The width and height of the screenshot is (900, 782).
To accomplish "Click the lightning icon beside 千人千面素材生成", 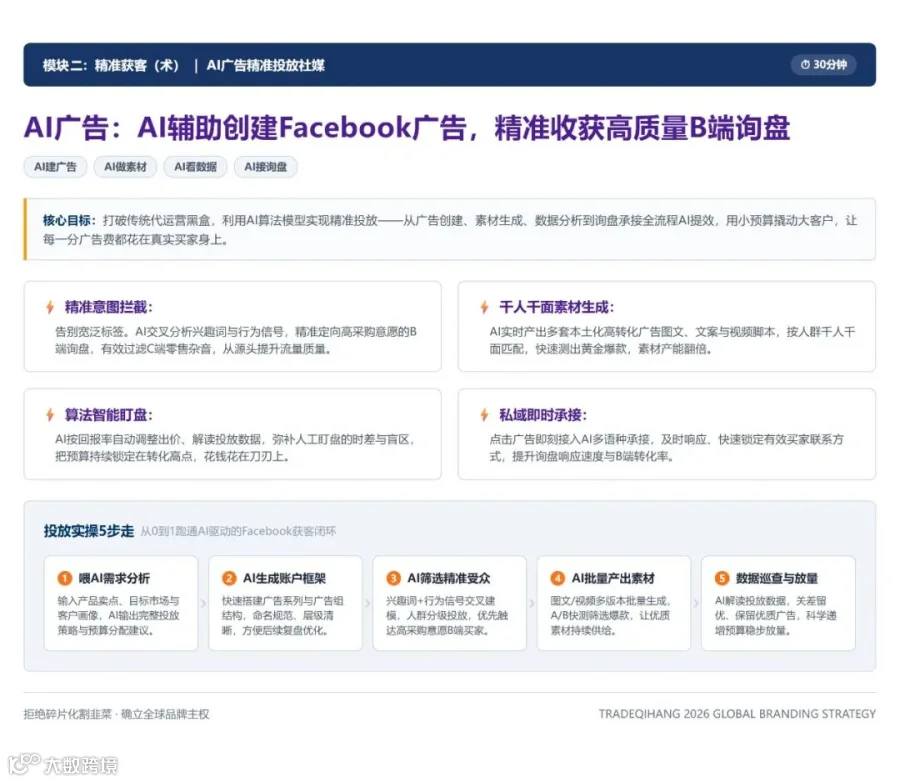I will (484, 307).
